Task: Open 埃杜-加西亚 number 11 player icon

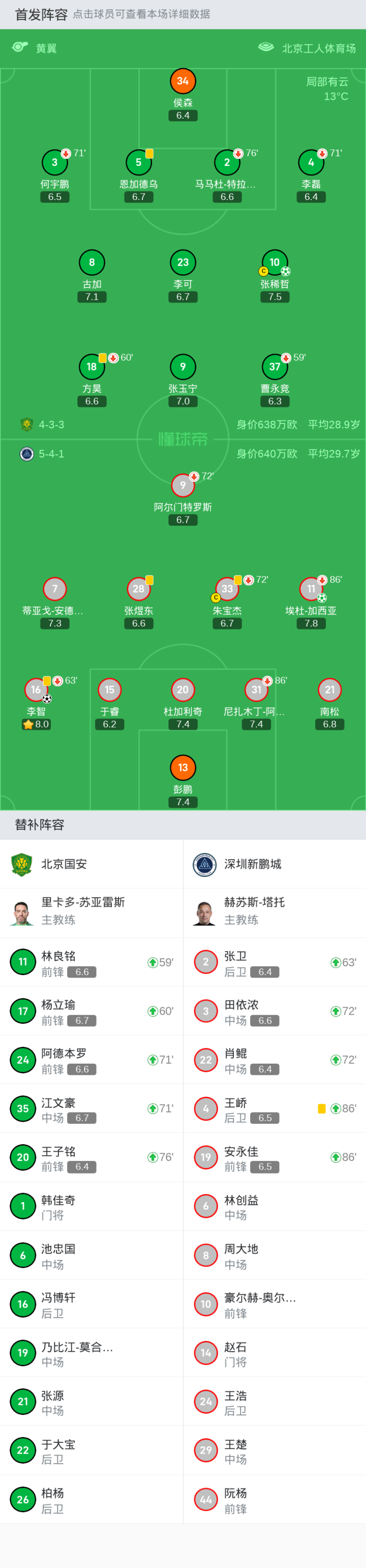Action: [x=311, y=589]
